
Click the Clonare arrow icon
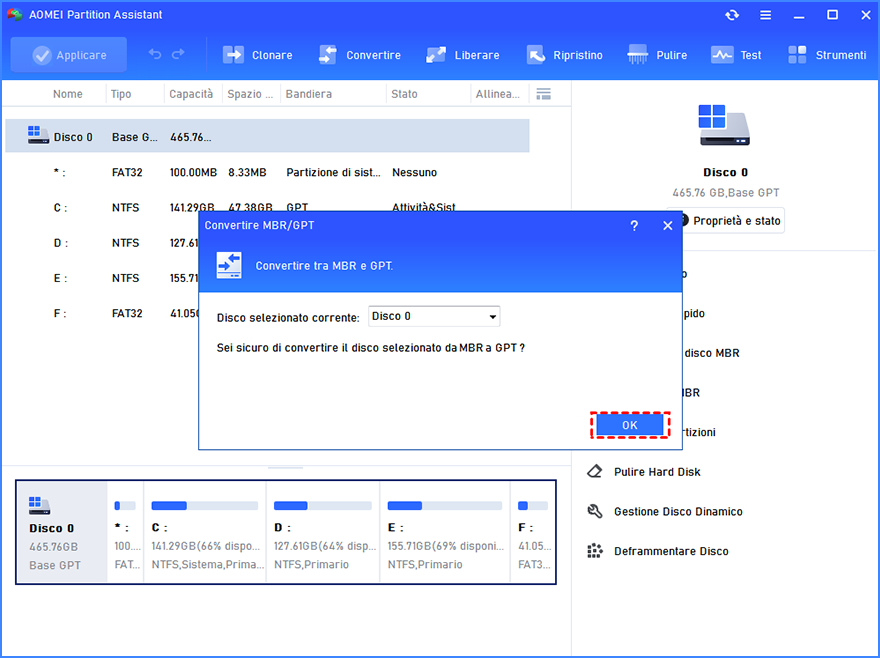pyautogui.click(x=233, y=55)
